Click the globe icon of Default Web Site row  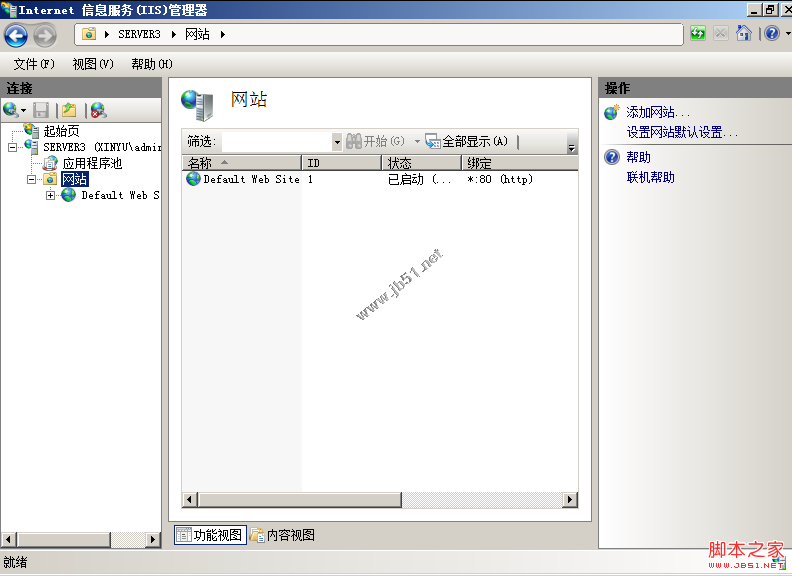[x=193, y=179]
